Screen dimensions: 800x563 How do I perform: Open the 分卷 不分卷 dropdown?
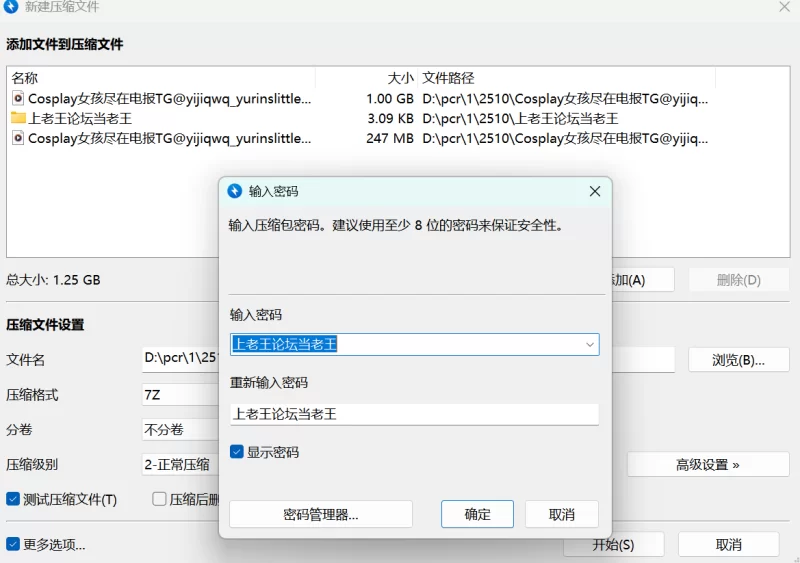click(x=180, y=429)
